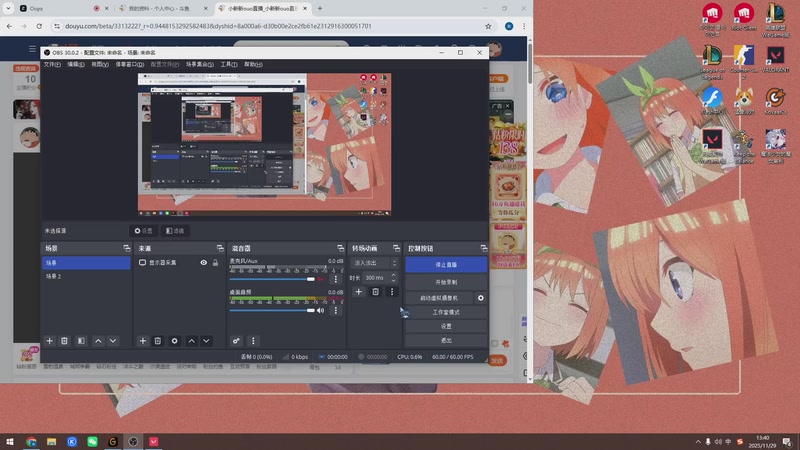Open Chrome tab search dropdown arrow
Image resolution: width=800 pixels, height=450 pixels.
click(x=8, y=8)
